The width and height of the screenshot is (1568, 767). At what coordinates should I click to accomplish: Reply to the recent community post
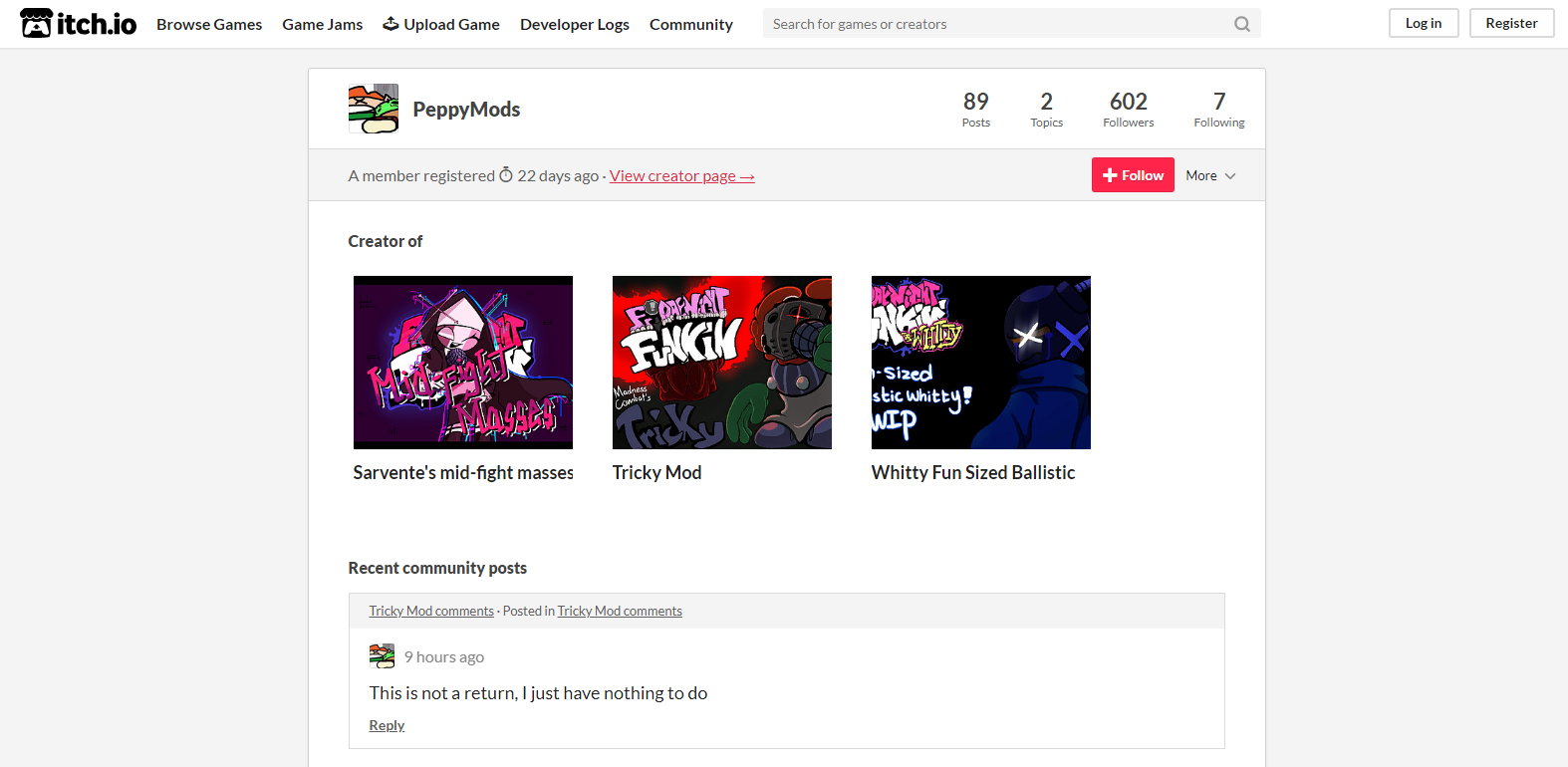click(387, 725)
